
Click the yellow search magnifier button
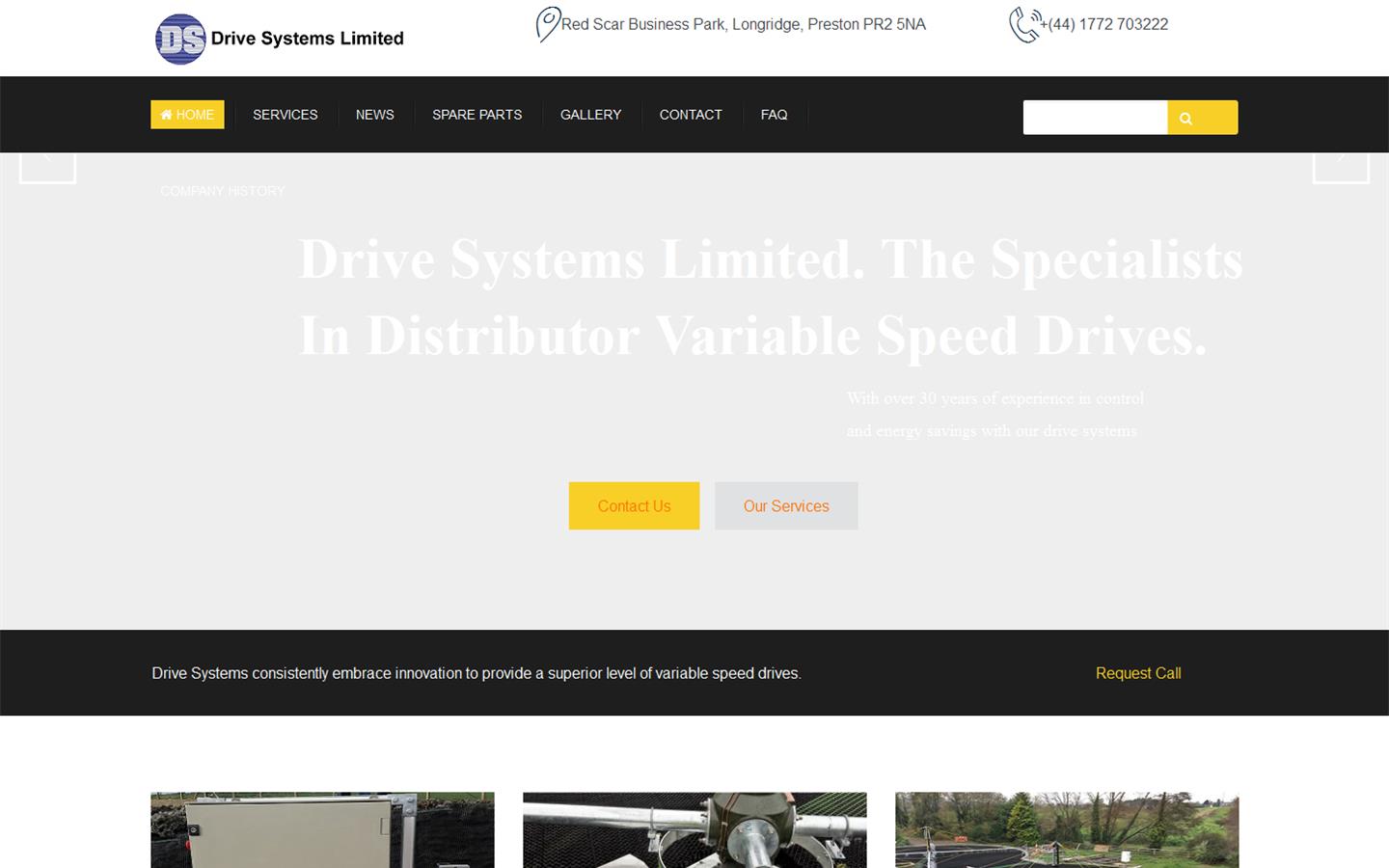pos(1202,118)
